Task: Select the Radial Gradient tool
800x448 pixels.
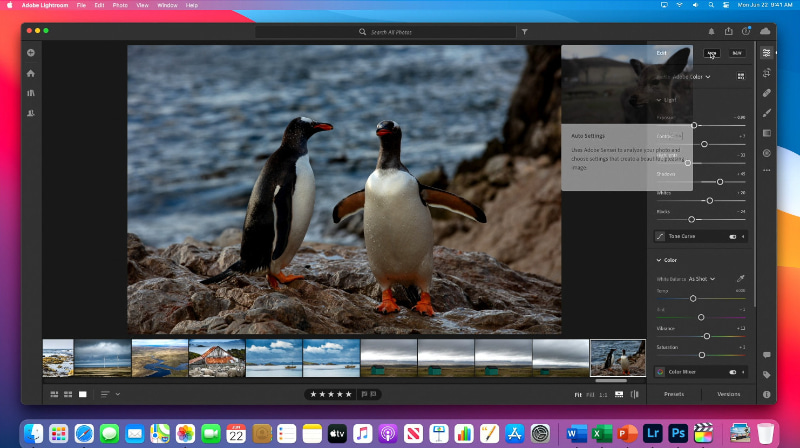Action: click(766, 153)
